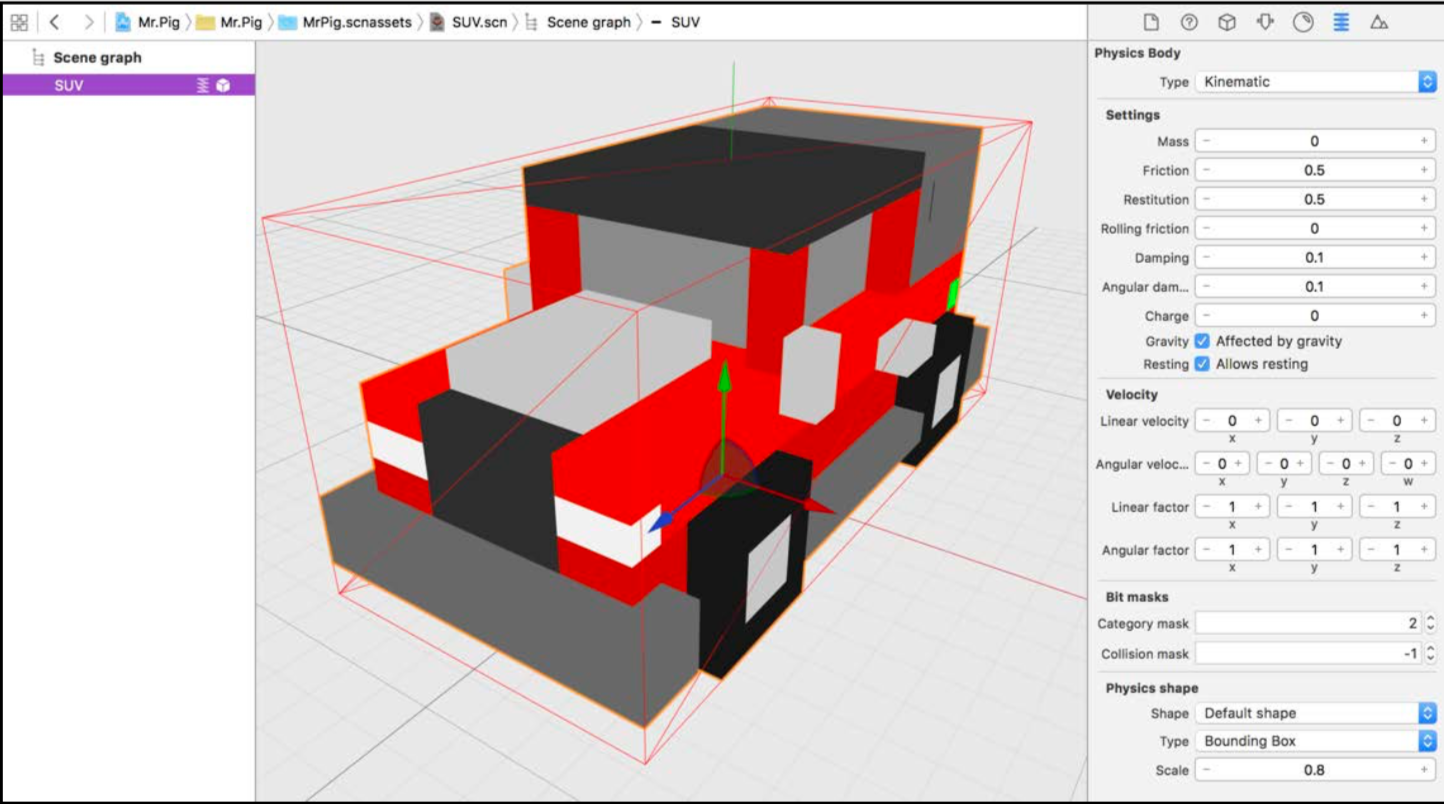Toggle the Affected by gravity checkbox

(1203, 341)
